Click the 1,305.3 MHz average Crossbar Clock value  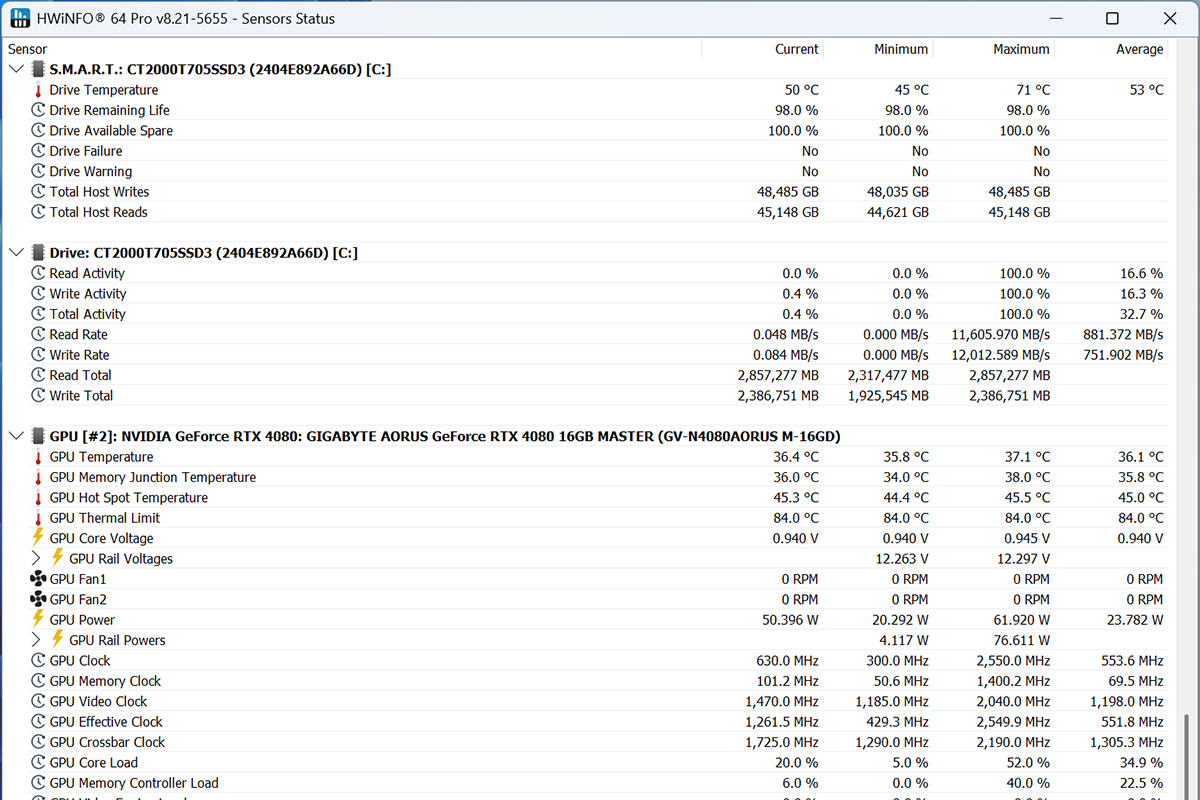1127,742
